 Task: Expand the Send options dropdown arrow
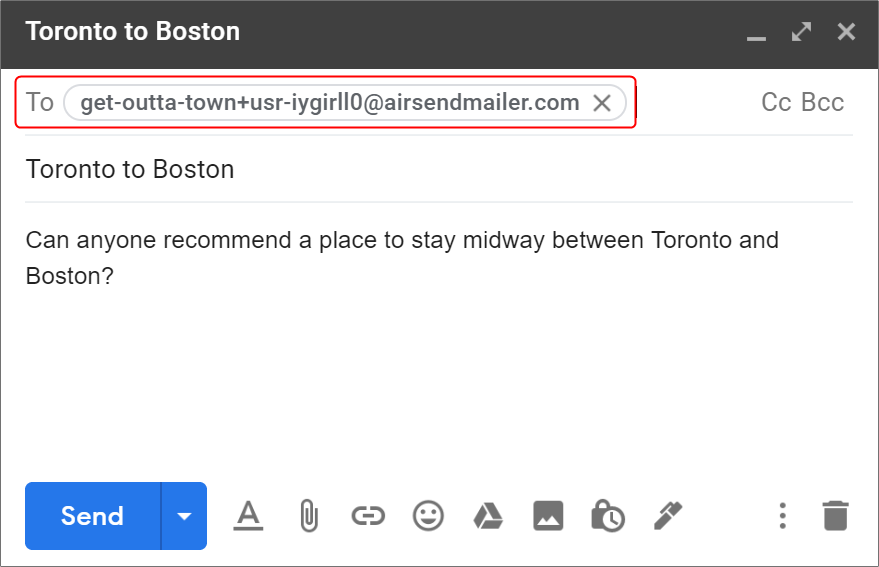point(184,516)
